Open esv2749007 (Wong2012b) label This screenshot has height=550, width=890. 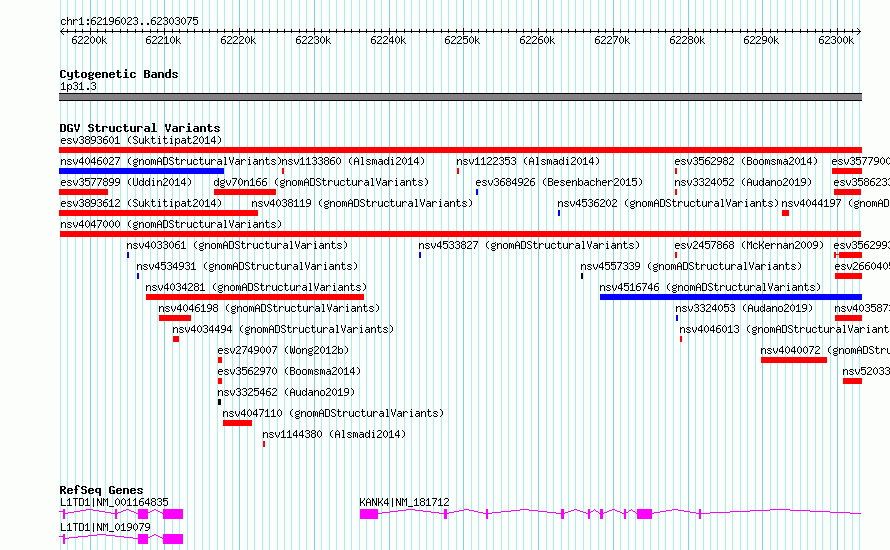point(283,350)
